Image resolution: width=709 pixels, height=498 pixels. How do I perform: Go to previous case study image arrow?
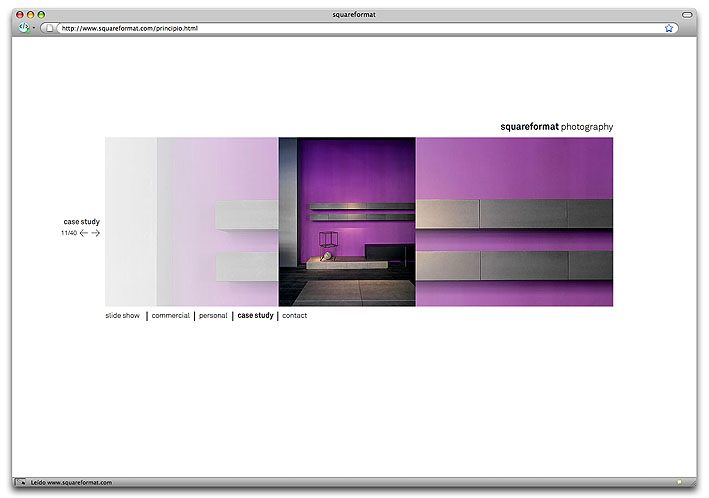[84, 233]
